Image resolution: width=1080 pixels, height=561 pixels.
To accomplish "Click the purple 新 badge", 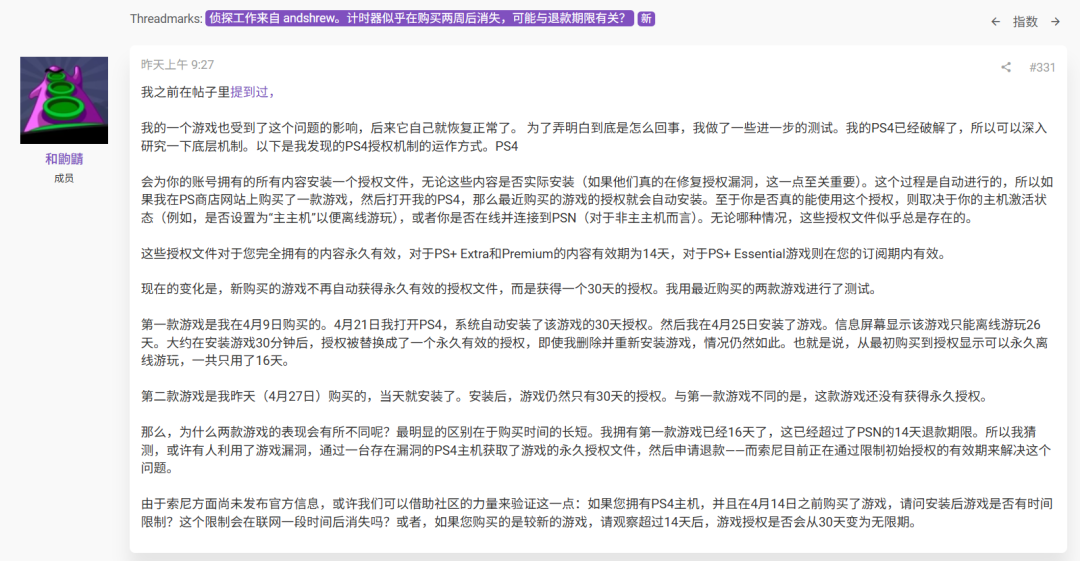I will (646, 19).
